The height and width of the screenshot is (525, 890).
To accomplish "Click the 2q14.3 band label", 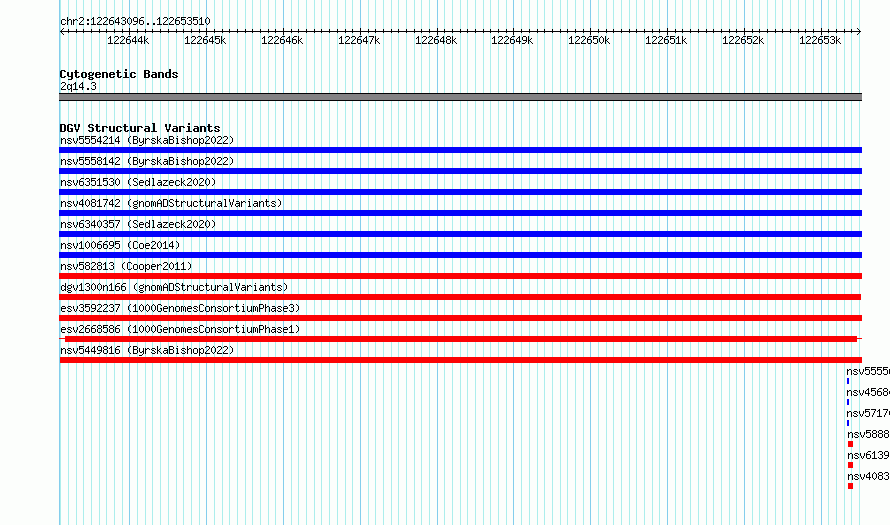I will (78, 86).
